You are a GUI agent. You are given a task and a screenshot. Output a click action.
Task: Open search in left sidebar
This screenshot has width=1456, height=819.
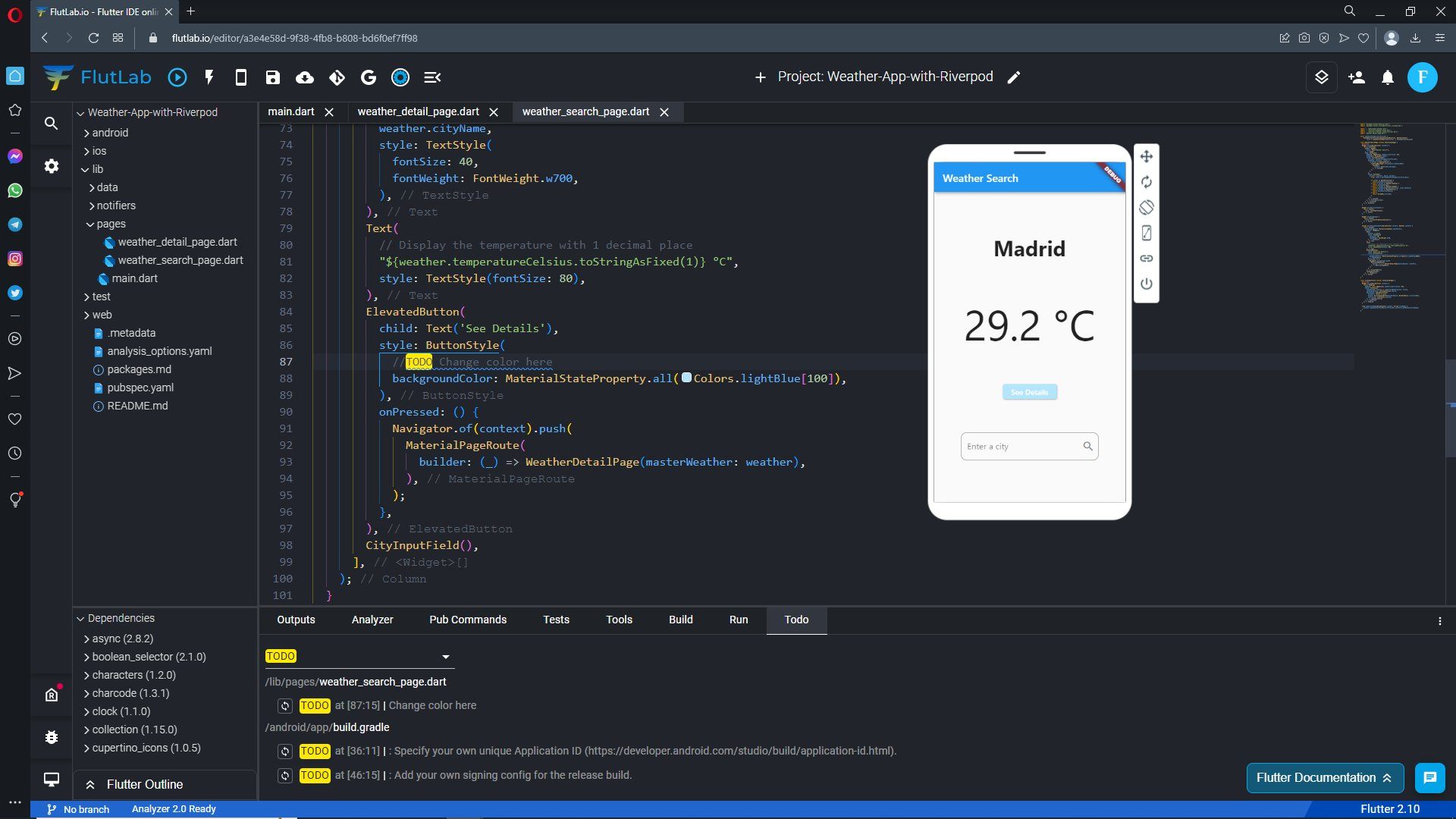(x=52, y=123)
